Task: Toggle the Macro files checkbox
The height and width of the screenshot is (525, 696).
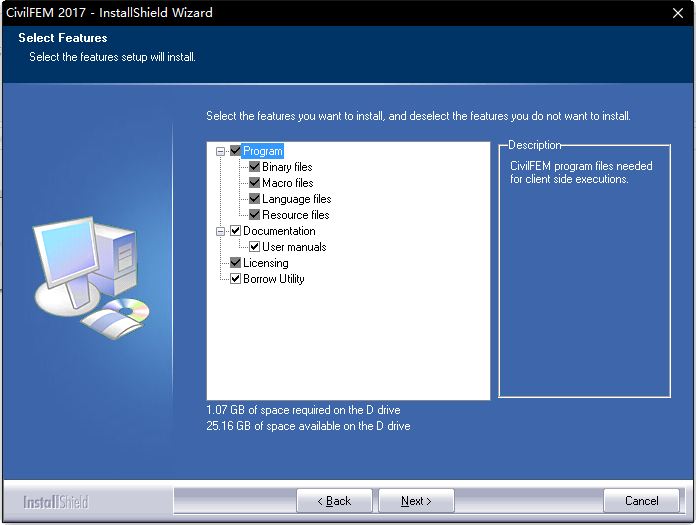Action: tap(254, 183)
